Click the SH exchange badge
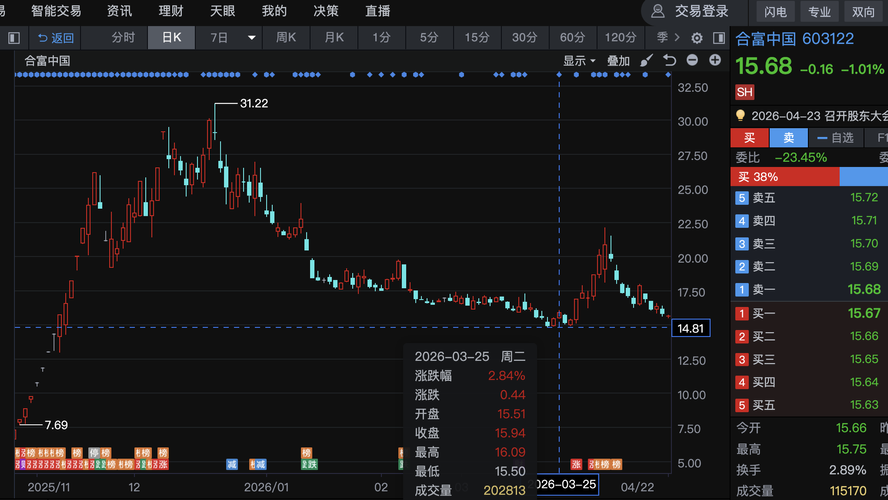Image resolution: width=888 pixels, height=500 pixels. tap(744, 92)
